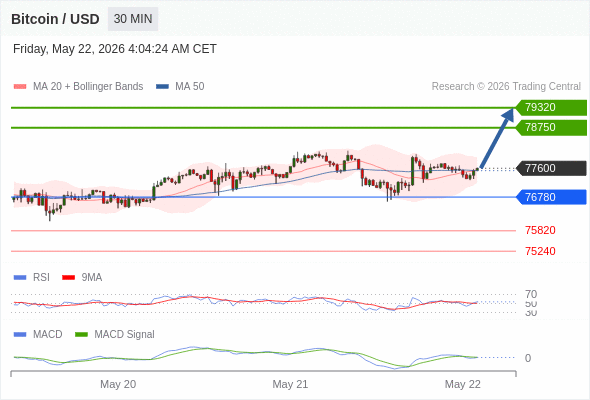Click the May 20 date axis label
This screenshot has width=590, height=400.
click(118, 384)
